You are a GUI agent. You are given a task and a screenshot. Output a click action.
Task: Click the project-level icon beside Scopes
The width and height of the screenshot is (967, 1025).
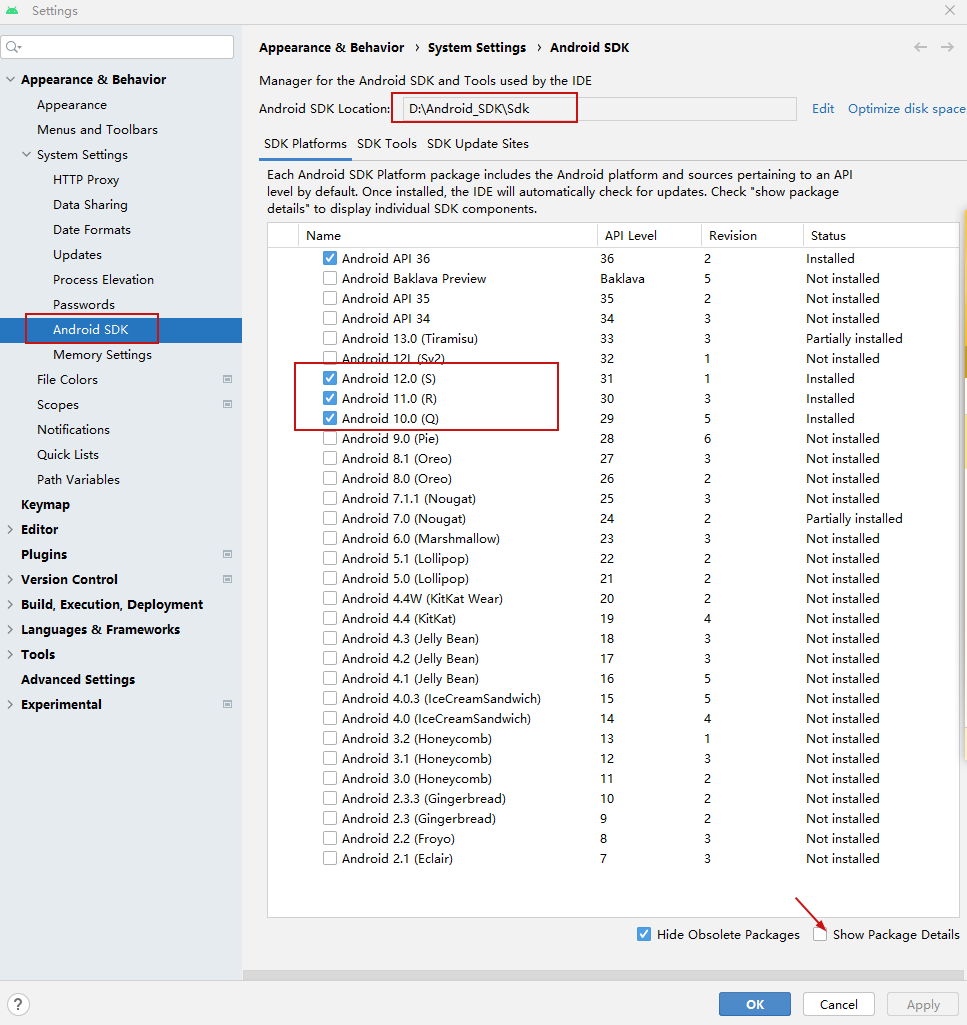coord(228,404)
